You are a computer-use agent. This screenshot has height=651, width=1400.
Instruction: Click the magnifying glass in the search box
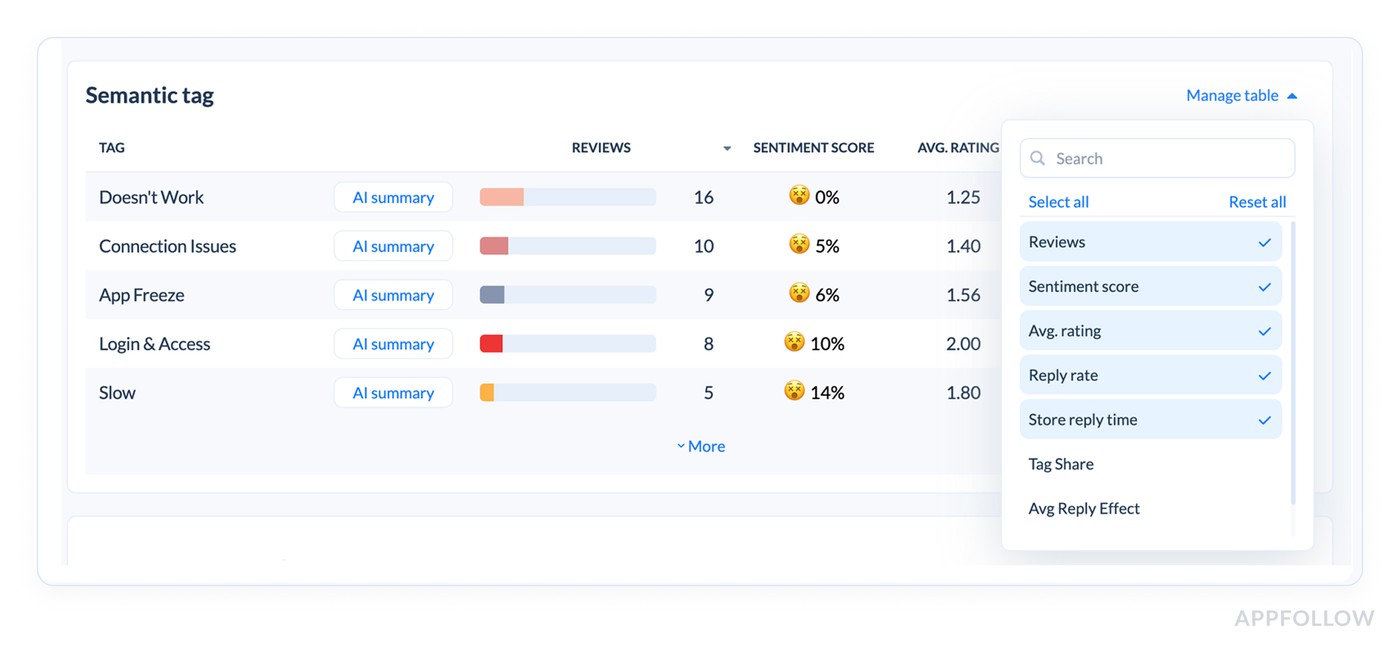(1037, 158)
